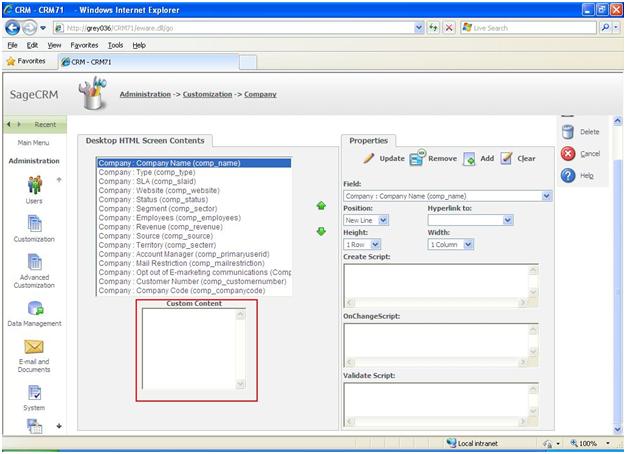Screen dimensions: 626x454
Task: Open the View menu
Action: click(x=54, y=45)
